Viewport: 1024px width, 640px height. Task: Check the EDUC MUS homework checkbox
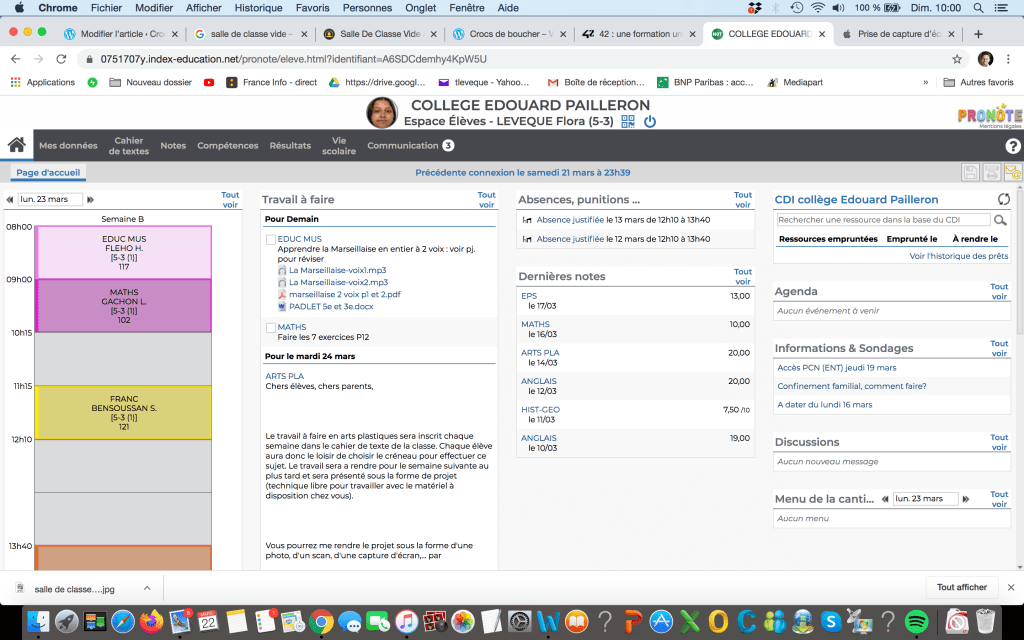point(271,240)
